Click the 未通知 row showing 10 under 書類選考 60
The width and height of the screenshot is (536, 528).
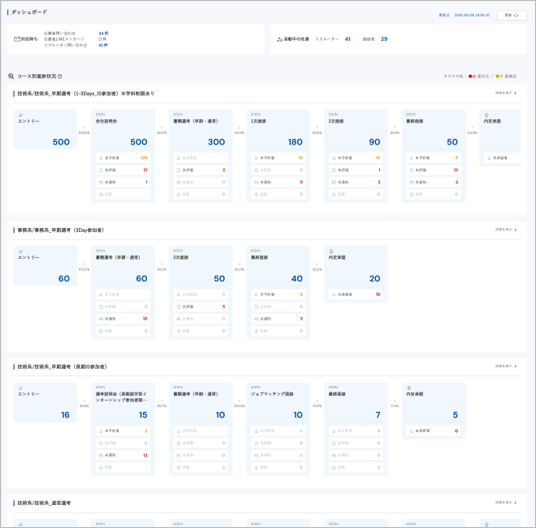tap(123, 319)
